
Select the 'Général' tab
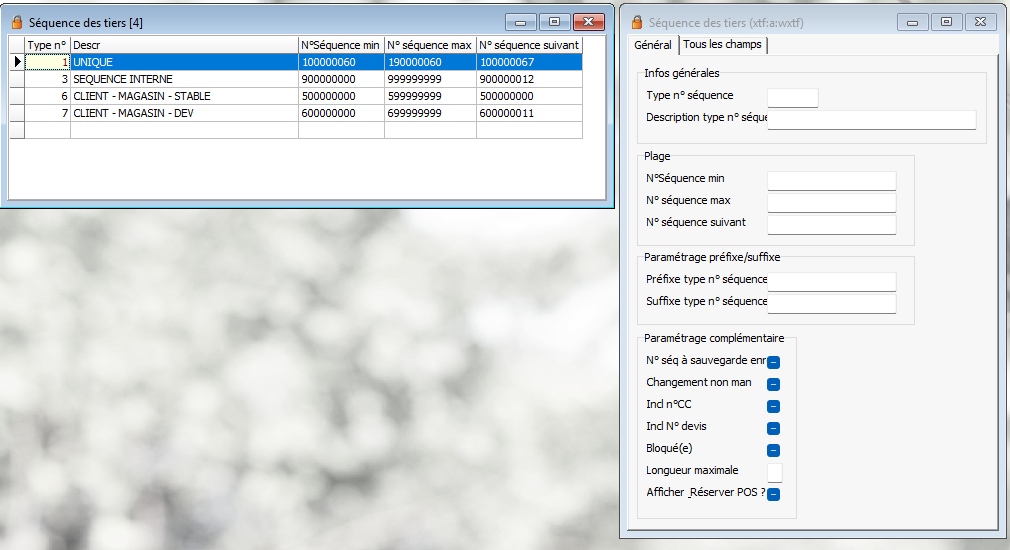pos(653,45)
